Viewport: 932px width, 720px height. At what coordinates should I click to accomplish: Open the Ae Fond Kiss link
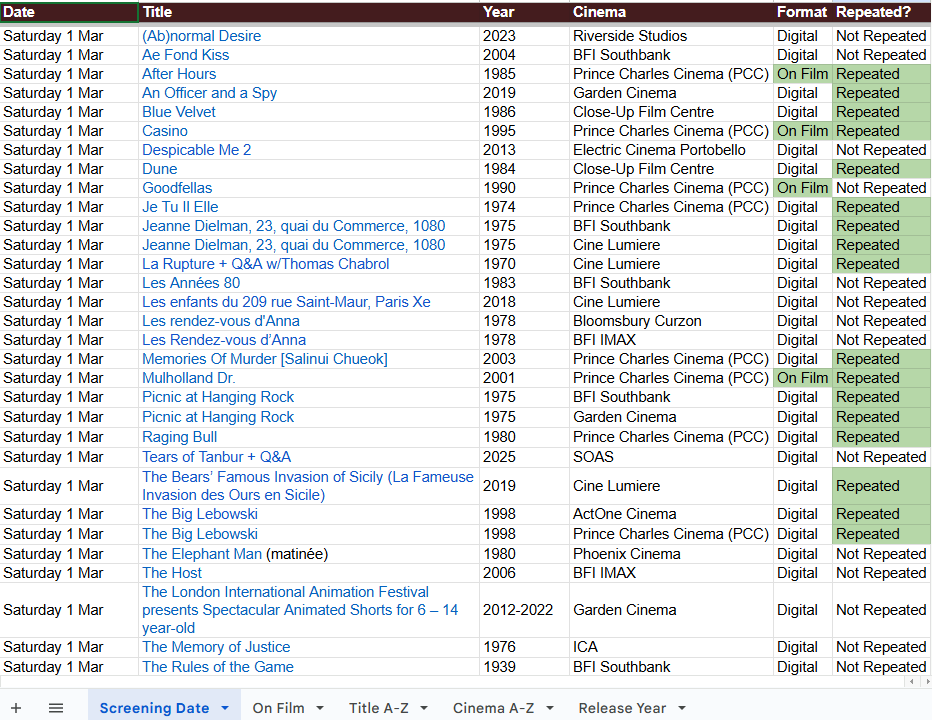coord(185,55)
